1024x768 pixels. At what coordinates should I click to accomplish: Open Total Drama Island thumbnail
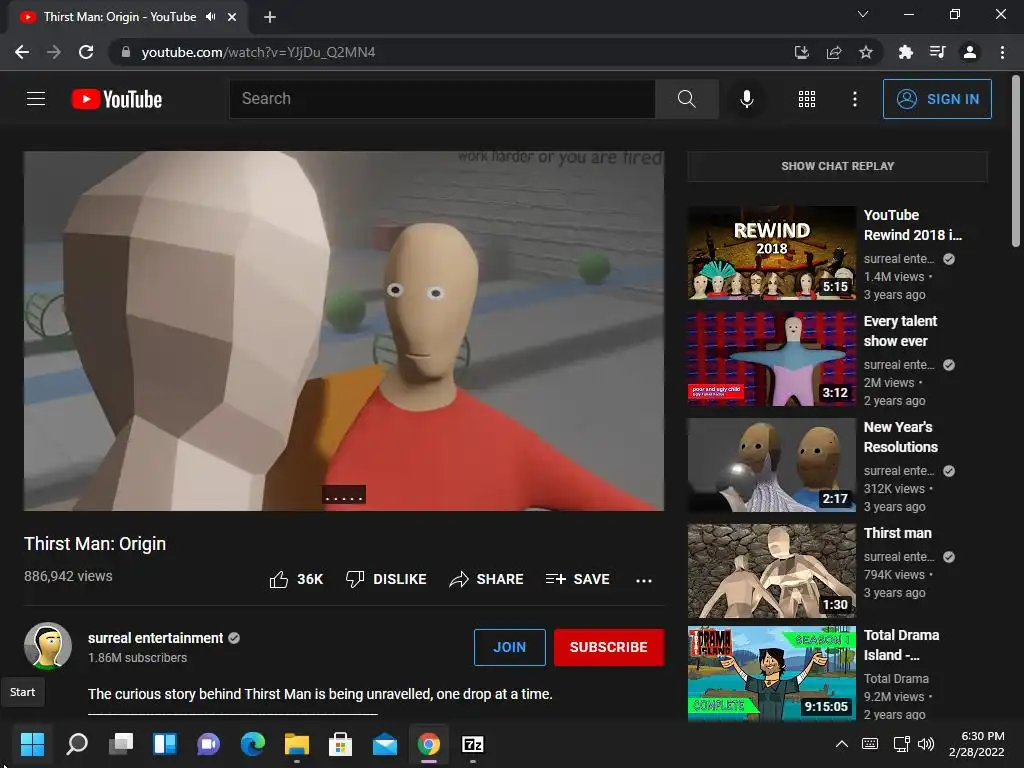pyautogui.click(x=771, y=673)
